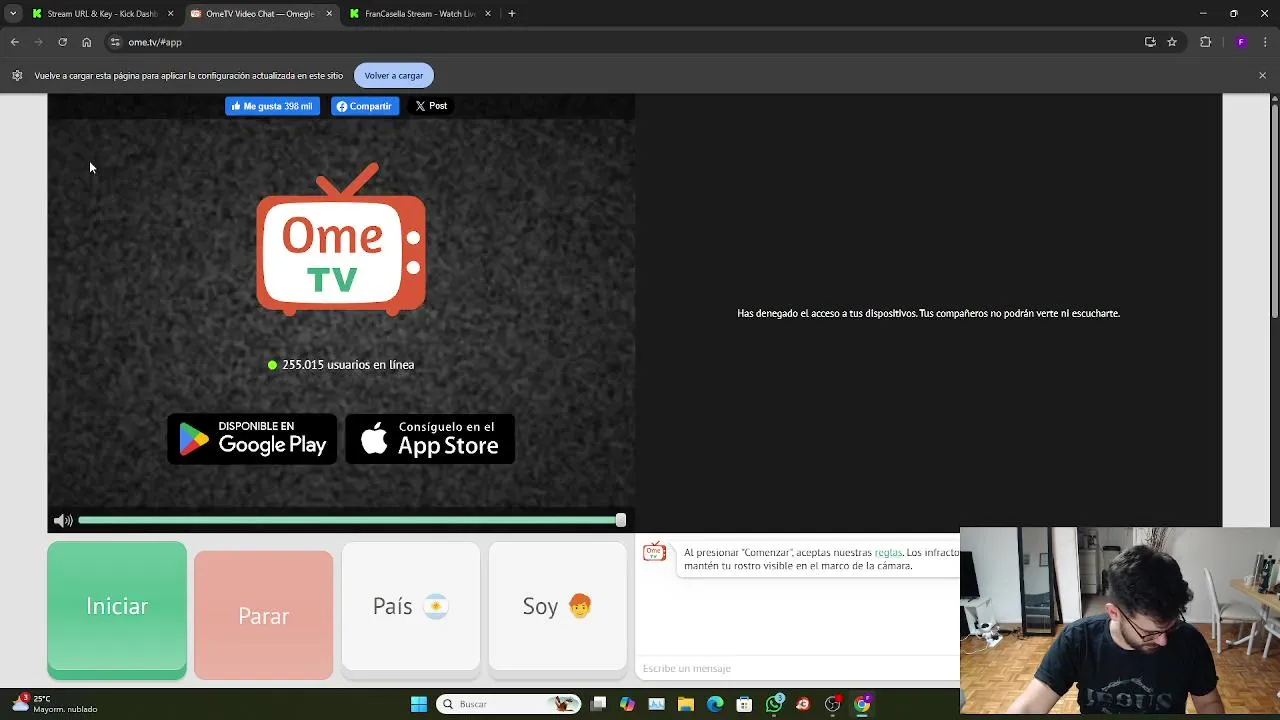This screenshot has width=1280, height=720.
Task: Click the taskbar Buscar search box
Action: pyautogui.click(x=510, y=704)
